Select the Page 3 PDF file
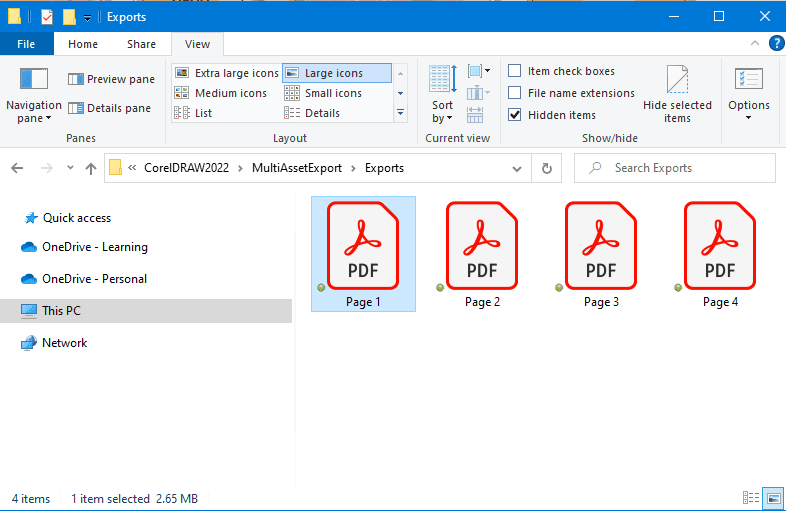This screenshot has height=511, width=786. pyautogui.click(x=601, y=255)
